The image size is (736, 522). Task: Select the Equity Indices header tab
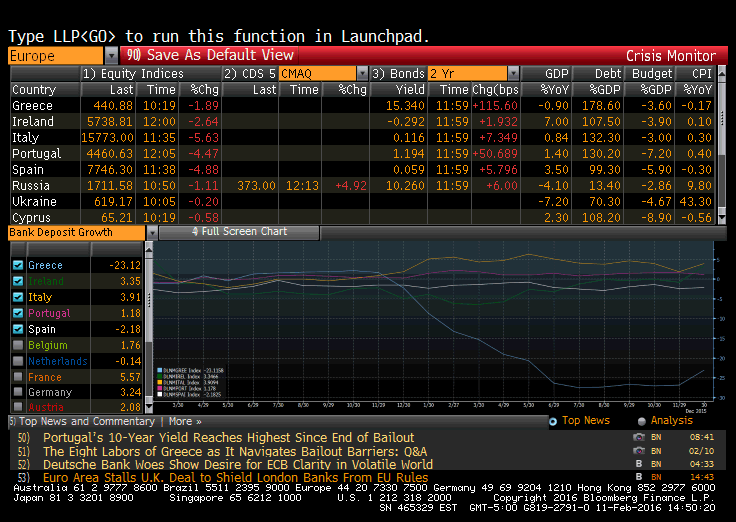pos(133,74)
